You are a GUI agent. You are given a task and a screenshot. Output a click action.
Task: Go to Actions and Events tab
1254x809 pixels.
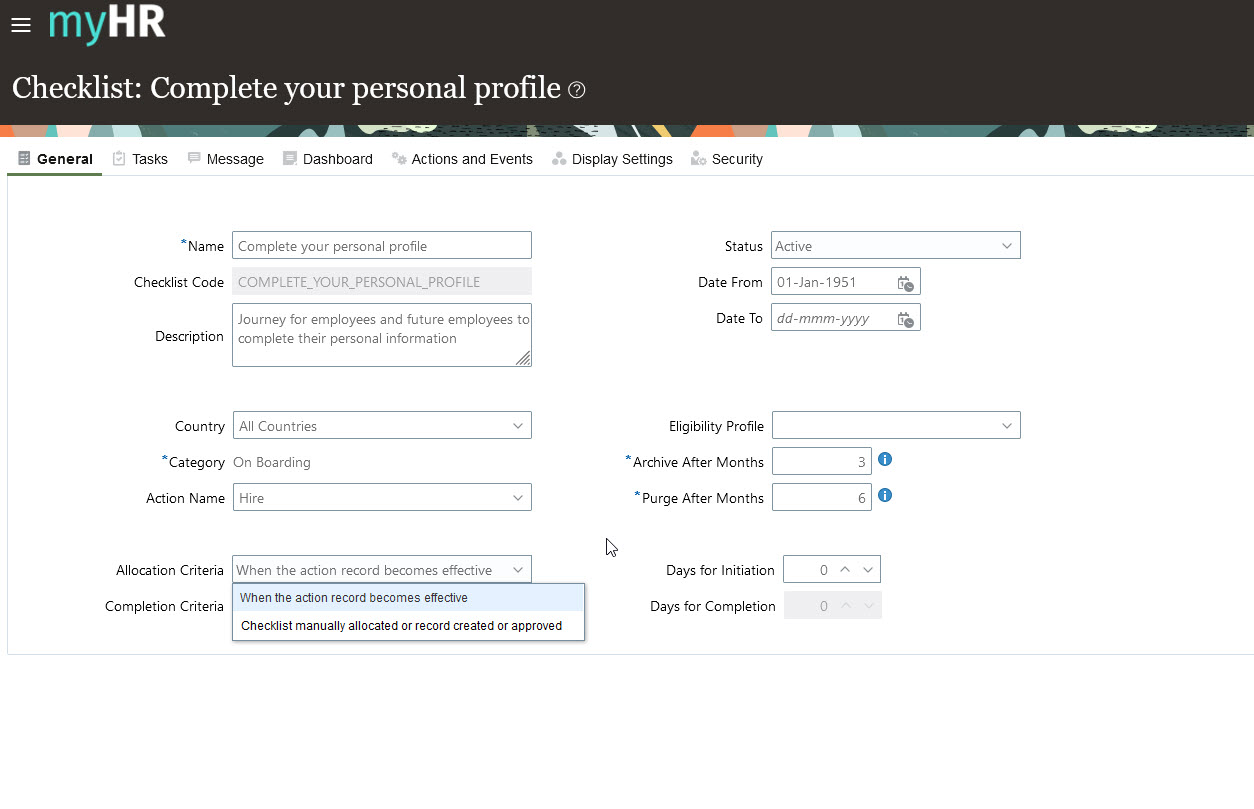pyautogui.click(x=462, y=159)
